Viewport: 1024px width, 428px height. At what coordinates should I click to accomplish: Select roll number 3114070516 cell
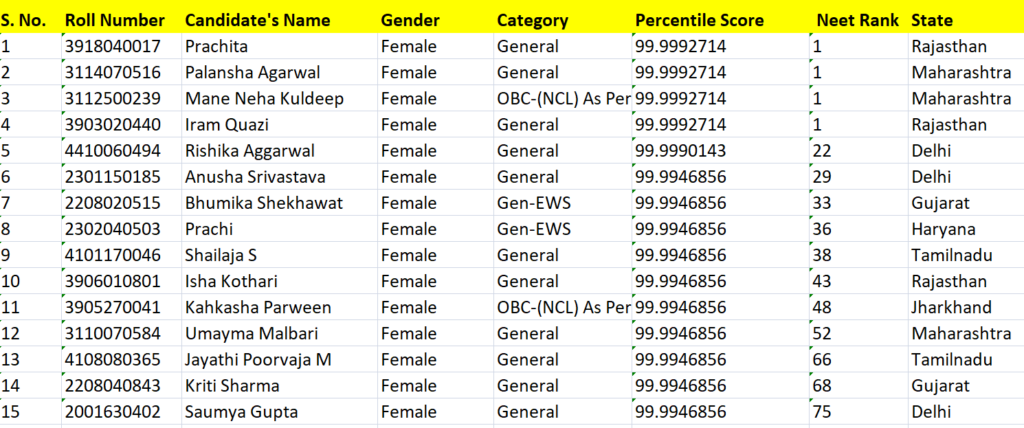click(x=121, y=73)
